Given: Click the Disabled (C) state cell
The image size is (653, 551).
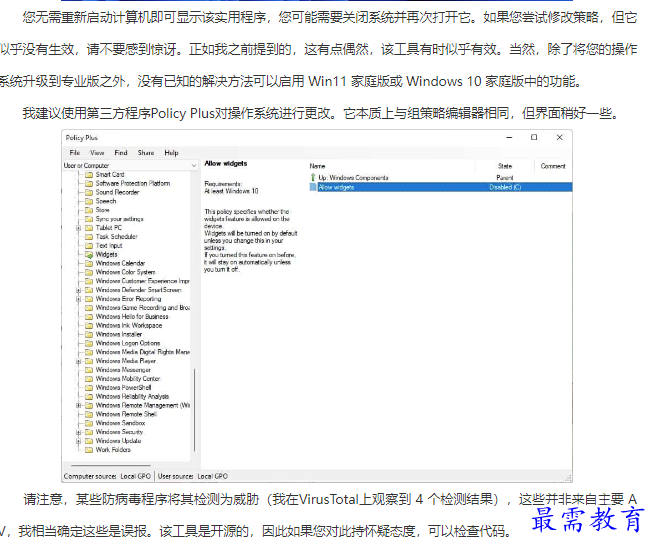Looking at the screenshot, I should 505,187.
